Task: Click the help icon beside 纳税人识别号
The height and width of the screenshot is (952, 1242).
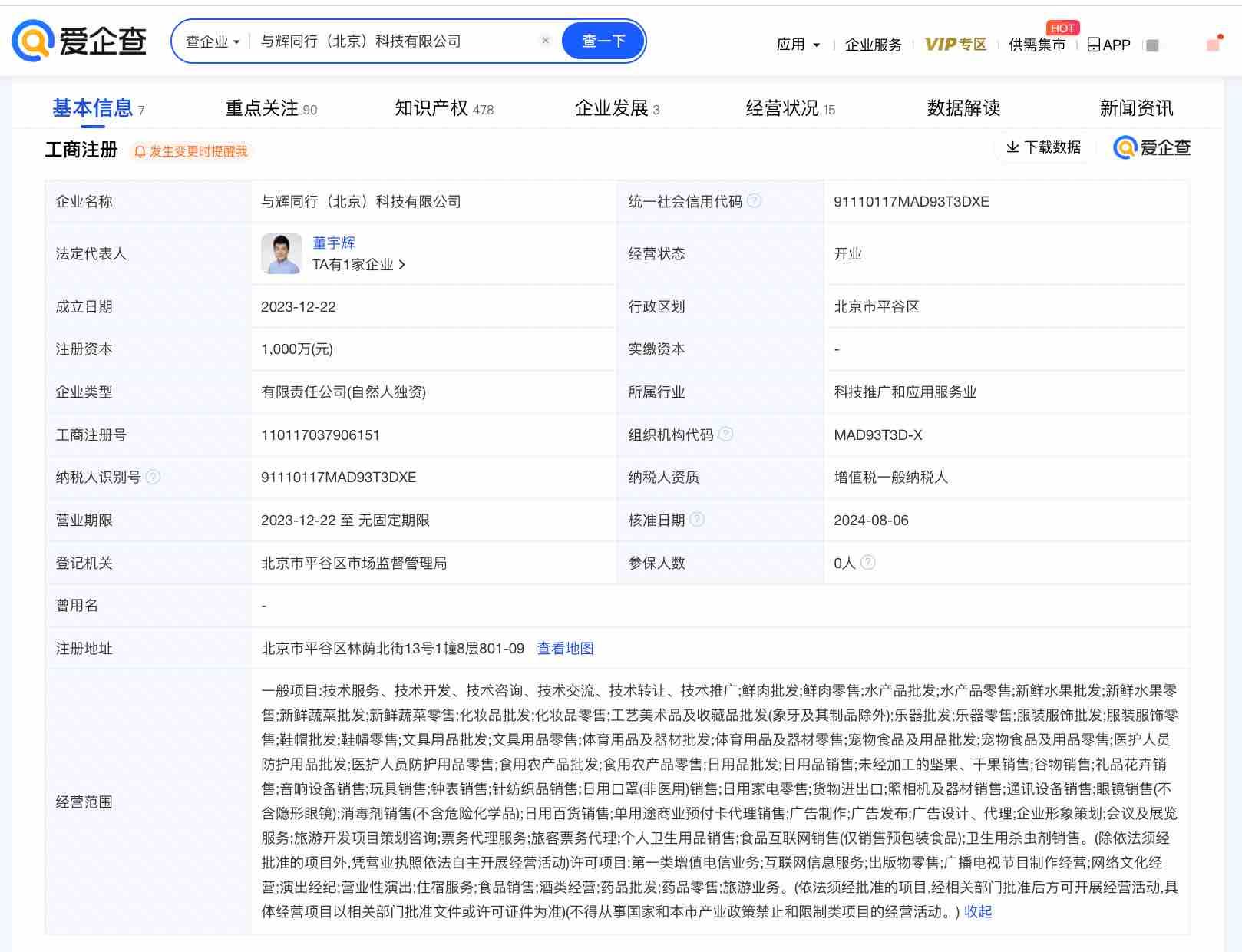Action: [153, 478]
